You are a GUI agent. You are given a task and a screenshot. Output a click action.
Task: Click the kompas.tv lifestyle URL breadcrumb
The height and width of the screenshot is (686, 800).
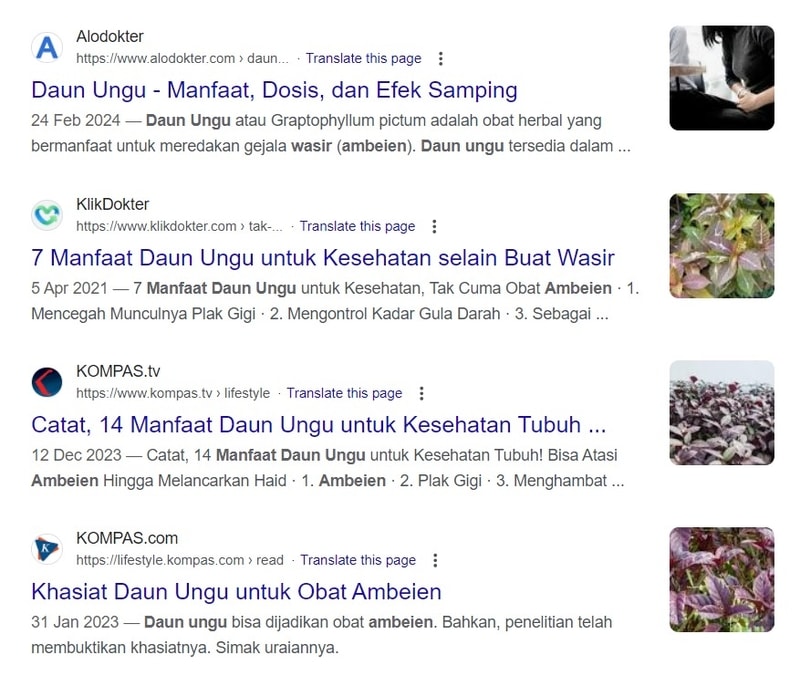tap(173, 393)
